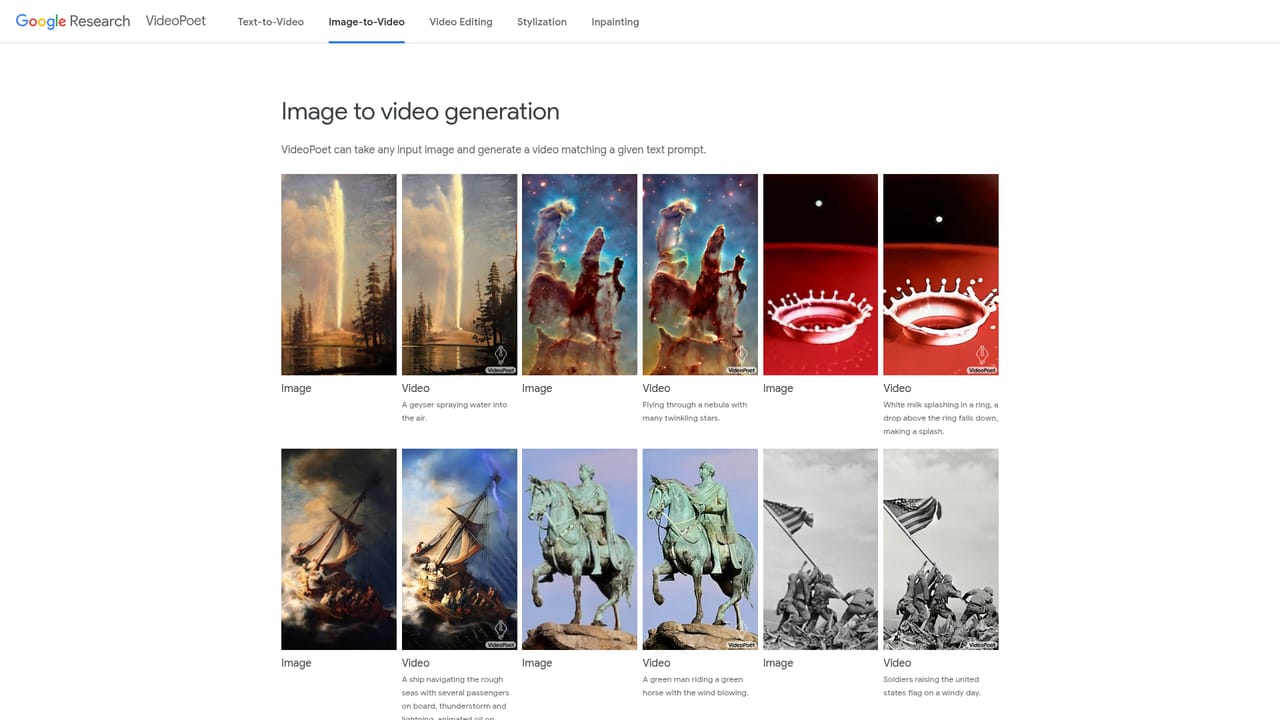Play the flying-through-nebula video

(700, 275)
